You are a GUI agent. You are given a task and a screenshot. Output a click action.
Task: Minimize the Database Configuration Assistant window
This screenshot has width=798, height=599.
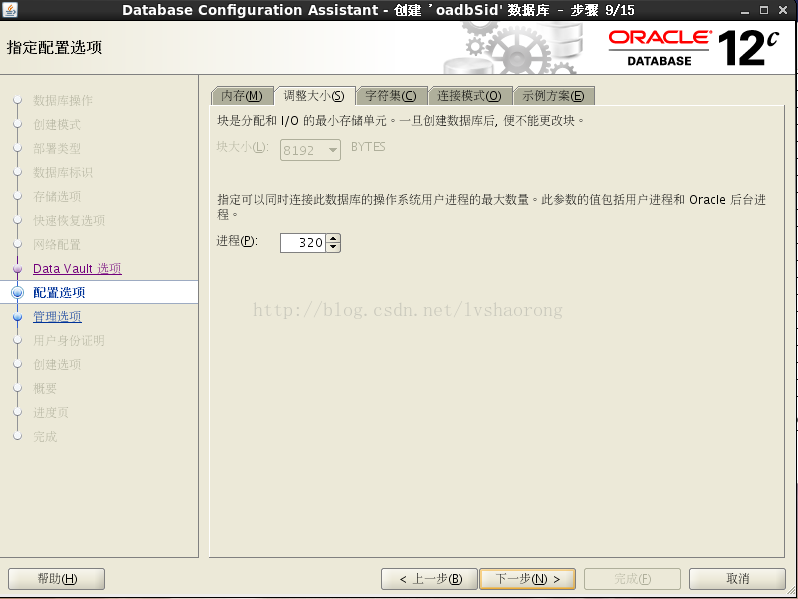[x=745, y=10]
